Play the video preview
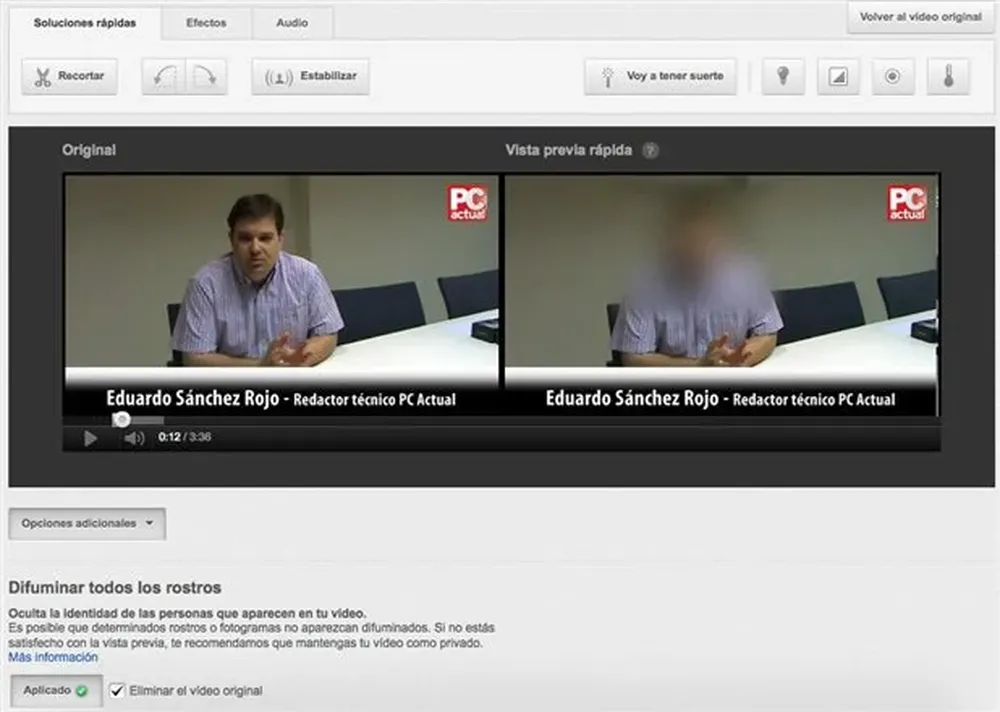The height and width of the screenshot is (712, 1000). (x=90, y=438)
